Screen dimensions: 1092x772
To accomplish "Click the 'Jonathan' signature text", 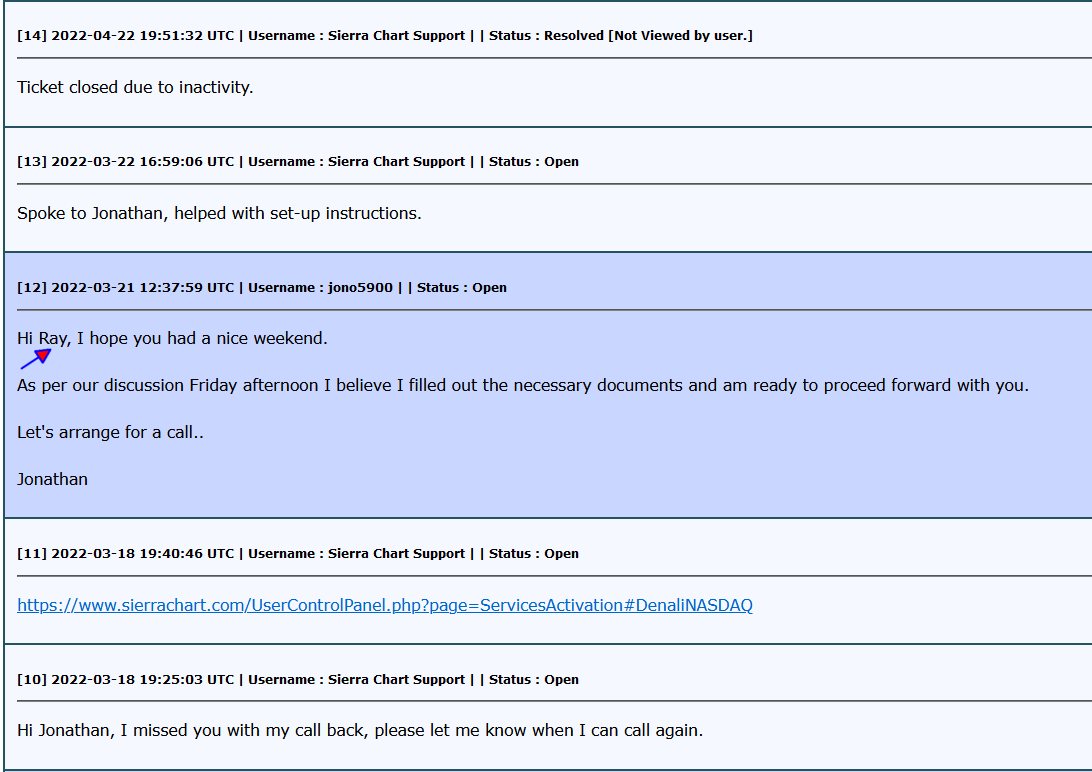I will pos(52,479).
